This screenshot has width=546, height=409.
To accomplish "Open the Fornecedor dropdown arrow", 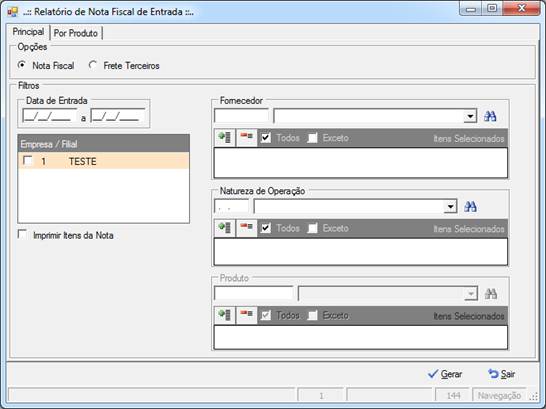I will [470, 116].
